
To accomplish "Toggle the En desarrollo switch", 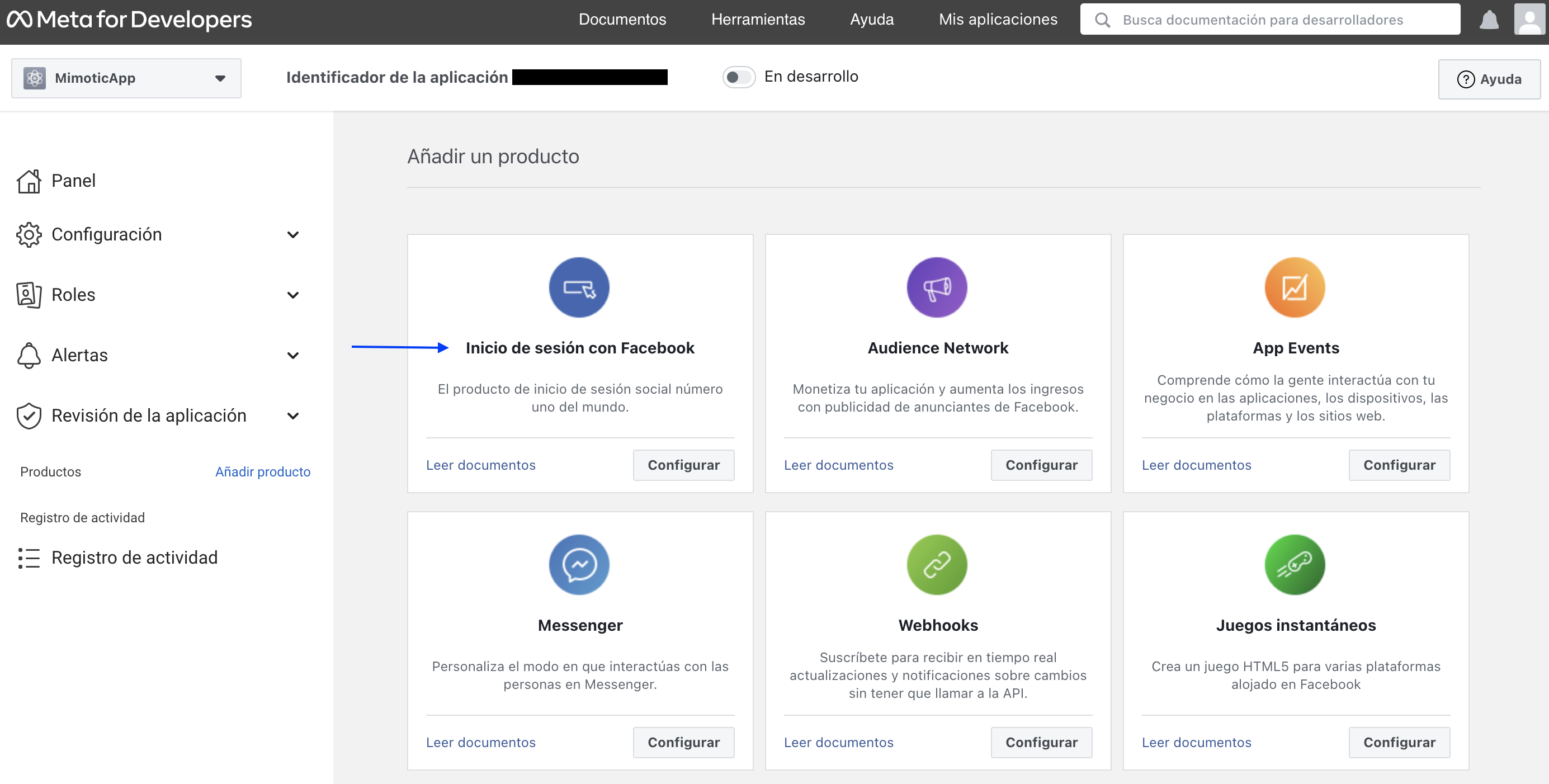I will pos(738,77).
